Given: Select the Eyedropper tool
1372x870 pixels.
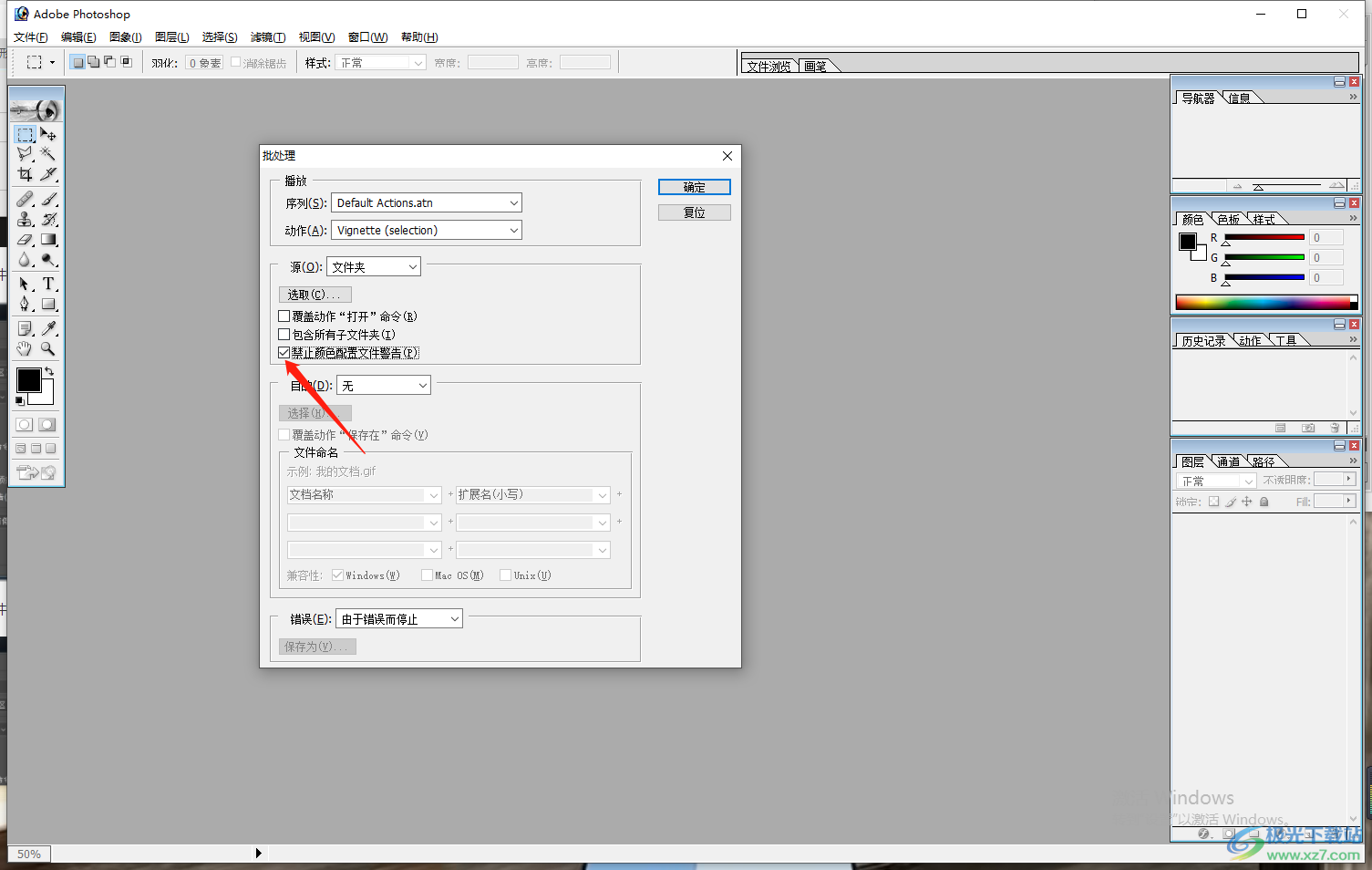Looking at the screenshot, I should click(48, 328).
